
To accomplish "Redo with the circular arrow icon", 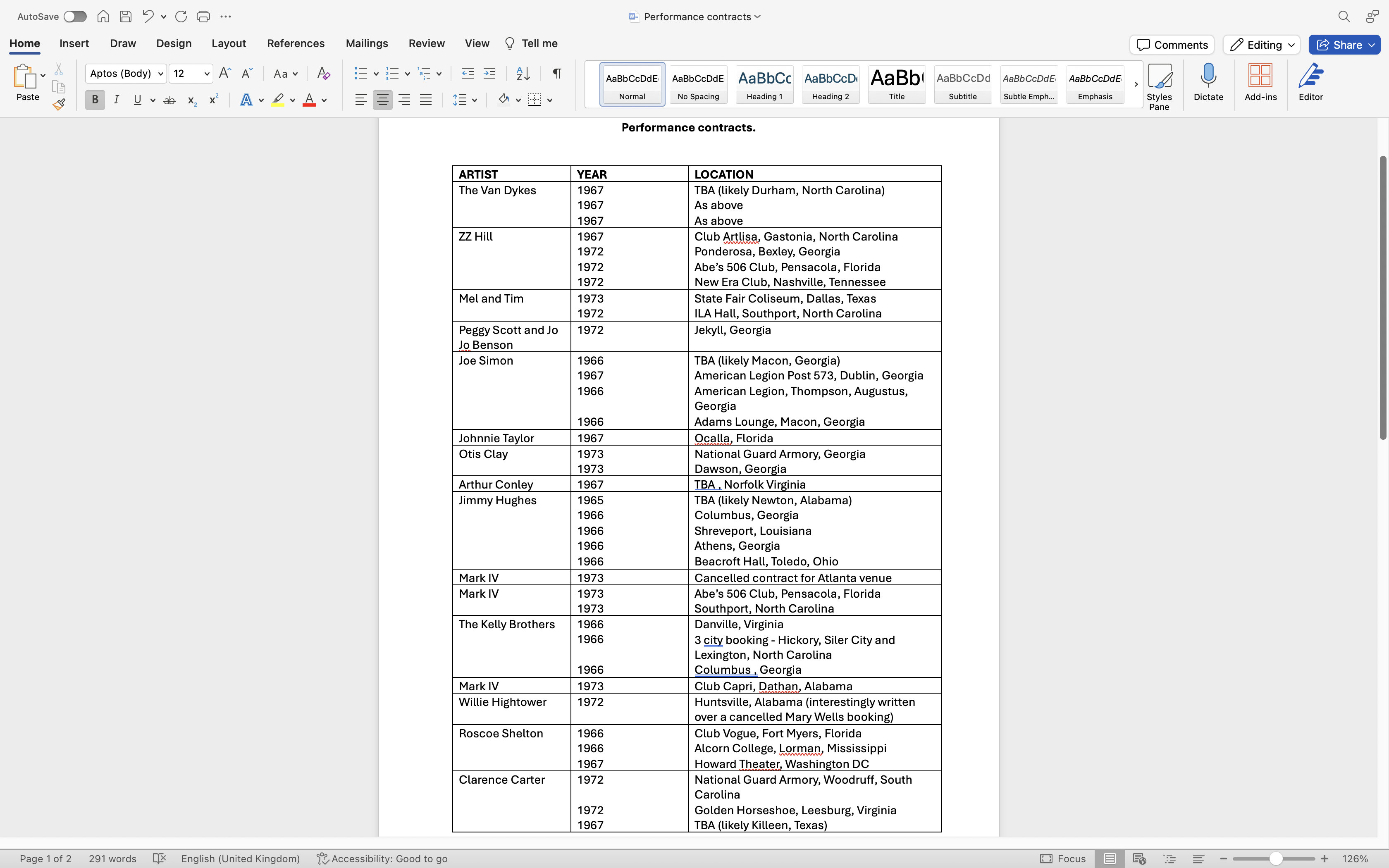I will tap(181, 17).
